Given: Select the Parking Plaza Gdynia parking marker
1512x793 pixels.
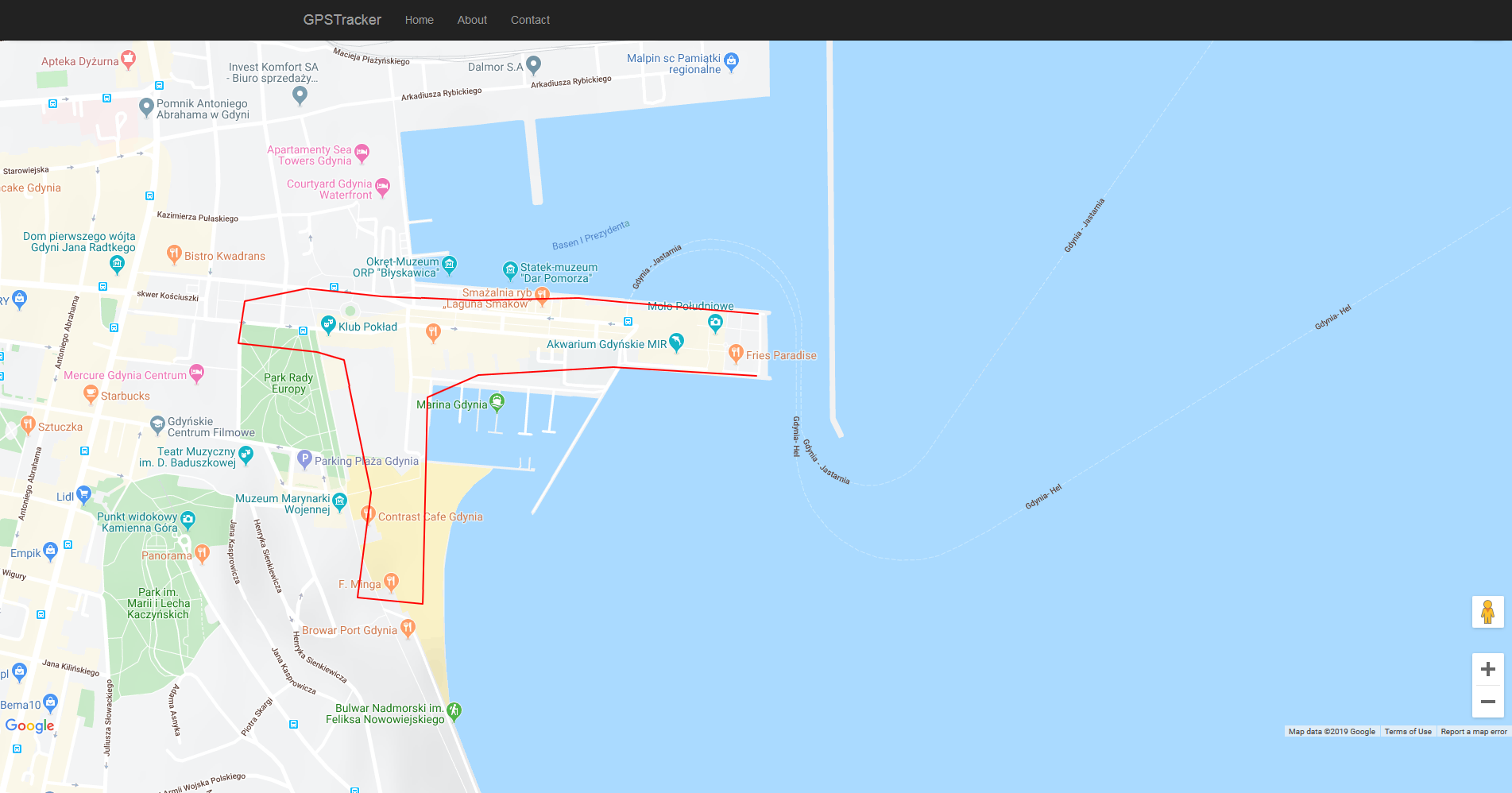Looking at the screenshot, I should point(304,459).
